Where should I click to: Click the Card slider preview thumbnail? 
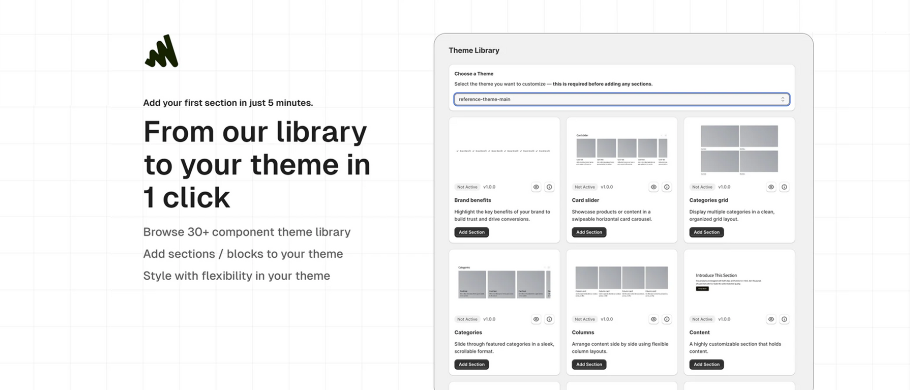click(x=622, y=150)
